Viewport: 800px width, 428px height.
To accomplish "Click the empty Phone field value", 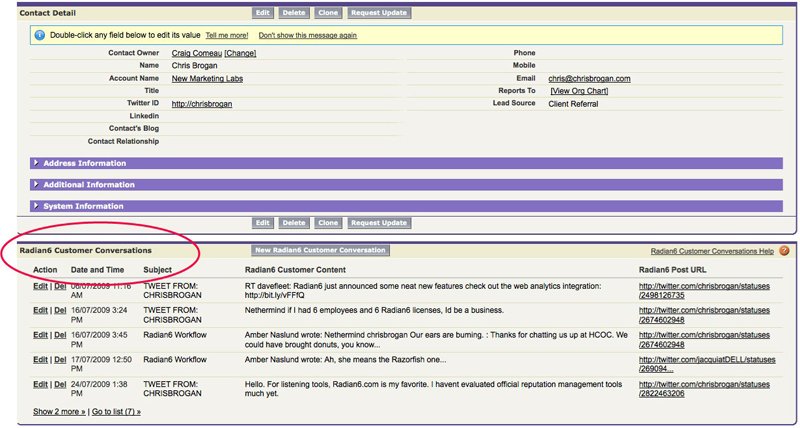I will tap(665, 53).
